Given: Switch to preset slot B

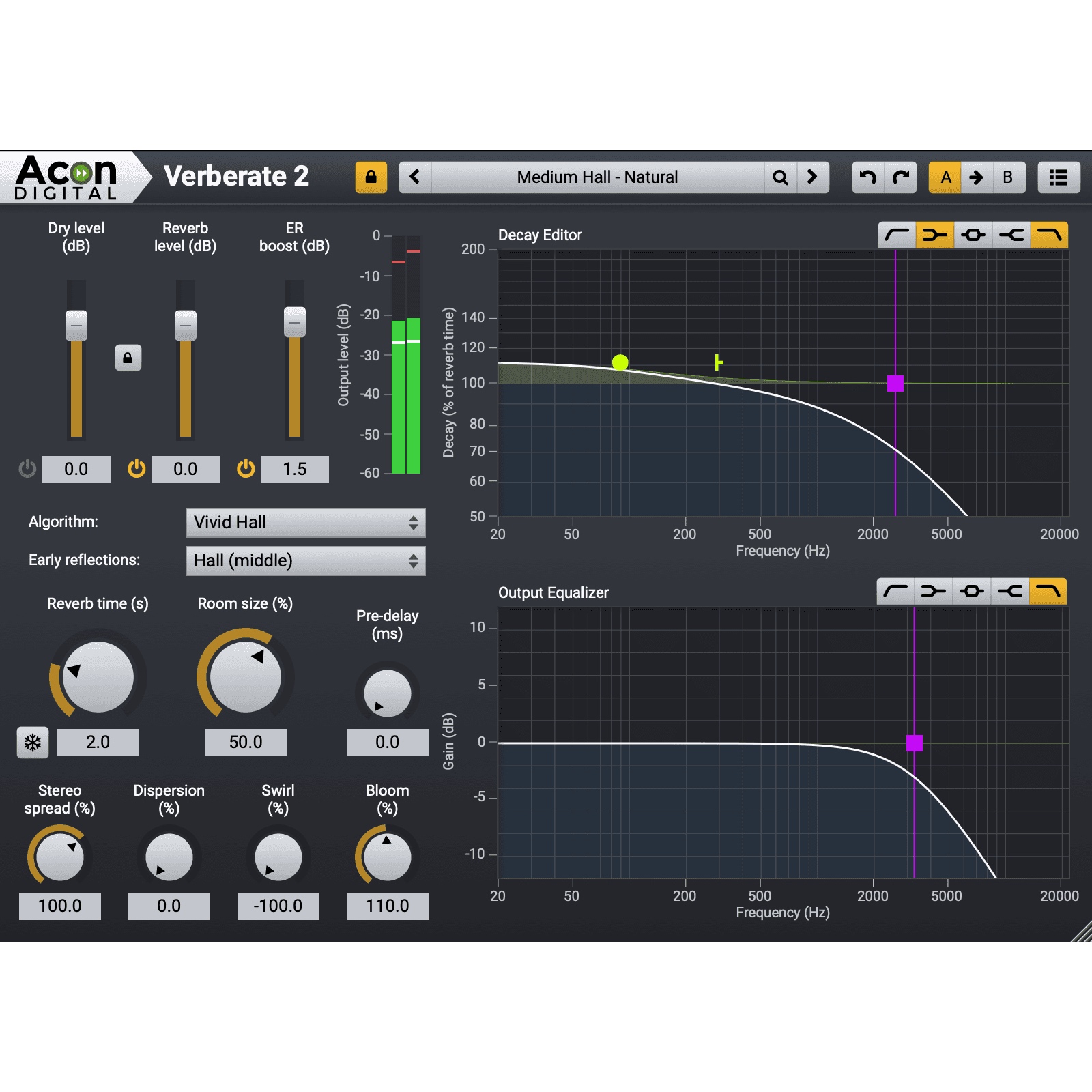Looking at the screenshot, I should point(1007,177).
